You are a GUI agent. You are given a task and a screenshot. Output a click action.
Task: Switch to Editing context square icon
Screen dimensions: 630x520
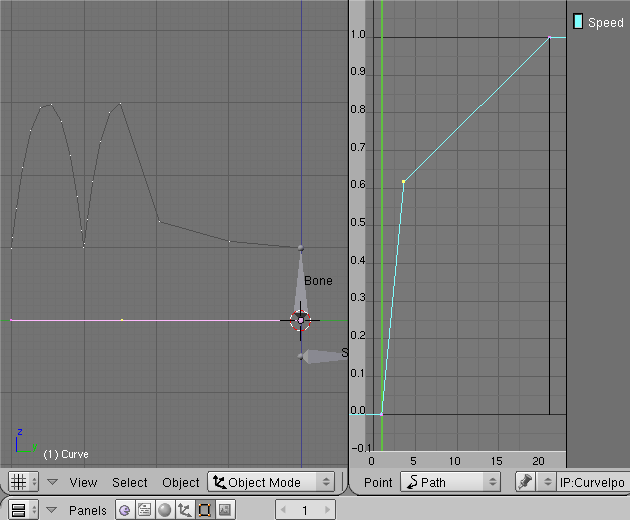click(x=205, y=510)
